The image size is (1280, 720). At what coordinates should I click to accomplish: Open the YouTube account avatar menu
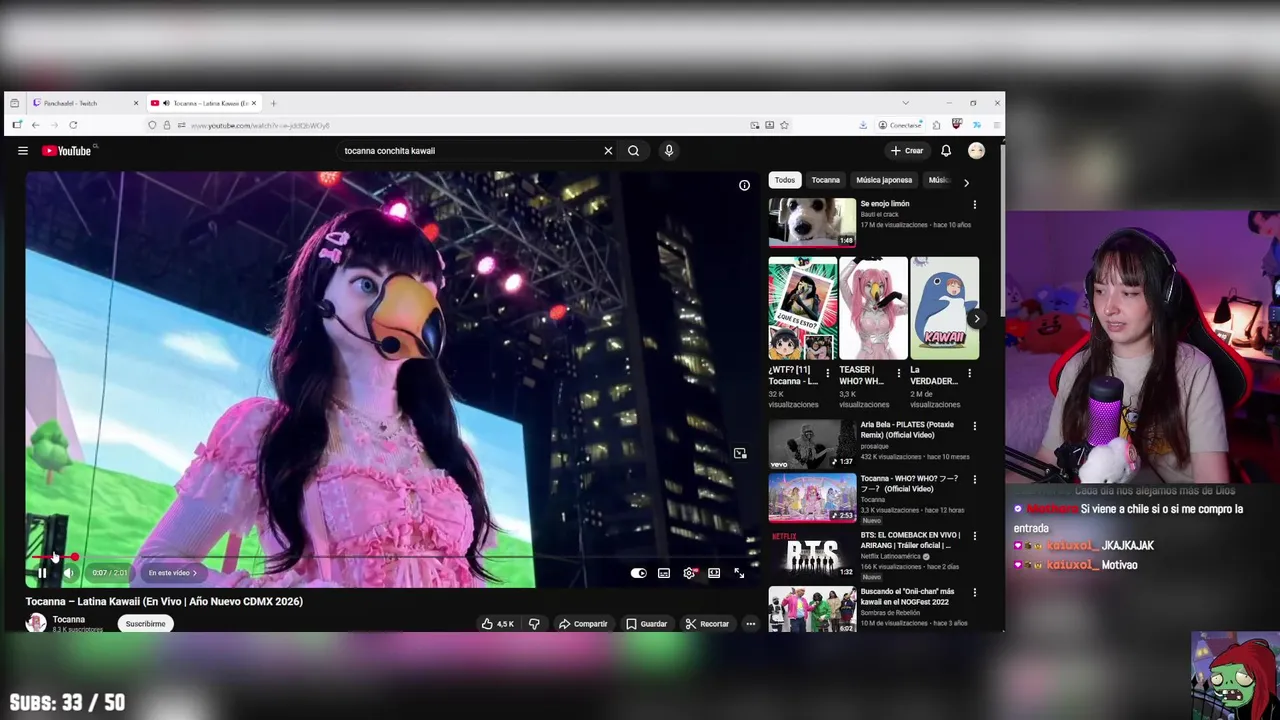pos(976,151)
